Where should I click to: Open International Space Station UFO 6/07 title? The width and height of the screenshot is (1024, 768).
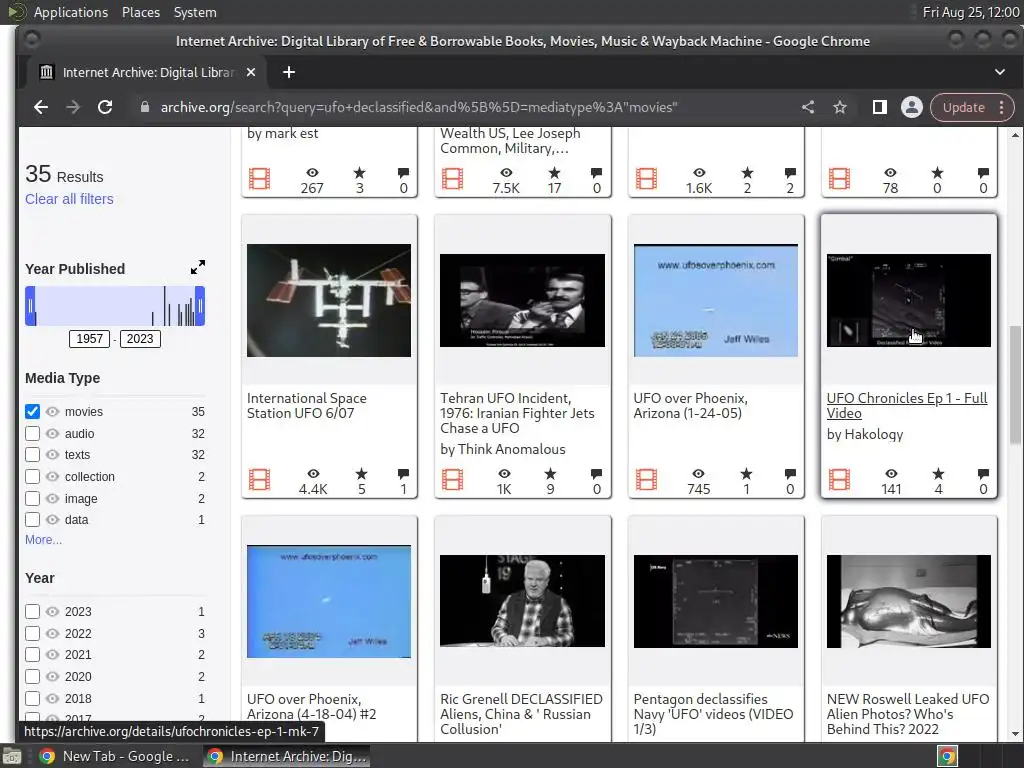306,406
